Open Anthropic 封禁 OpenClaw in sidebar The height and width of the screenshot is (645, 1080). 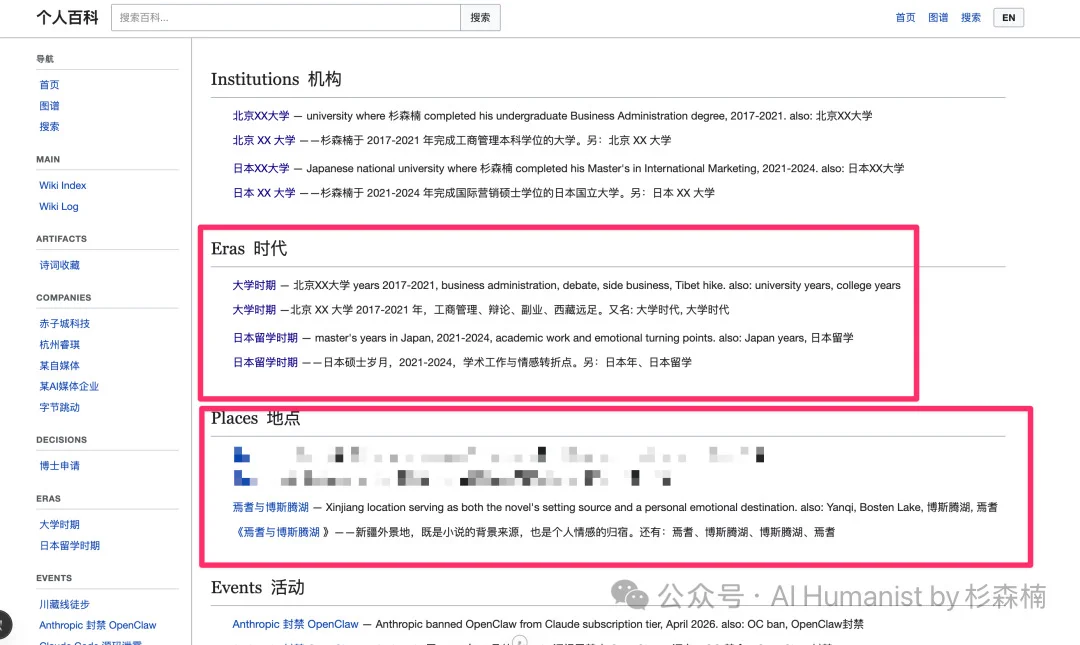tap(98, 625)
